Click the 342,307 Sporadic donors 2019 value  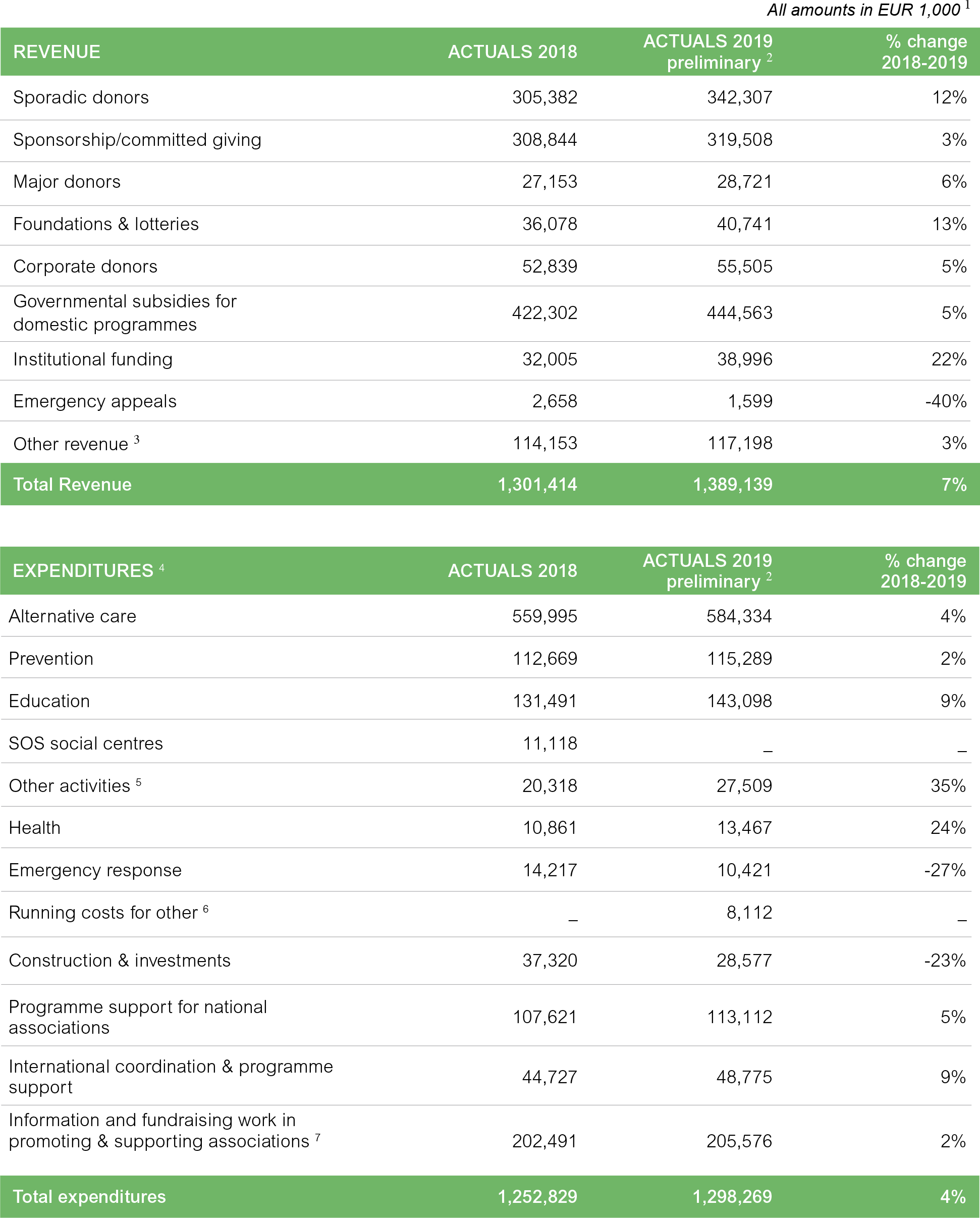[x=739, y=98]
